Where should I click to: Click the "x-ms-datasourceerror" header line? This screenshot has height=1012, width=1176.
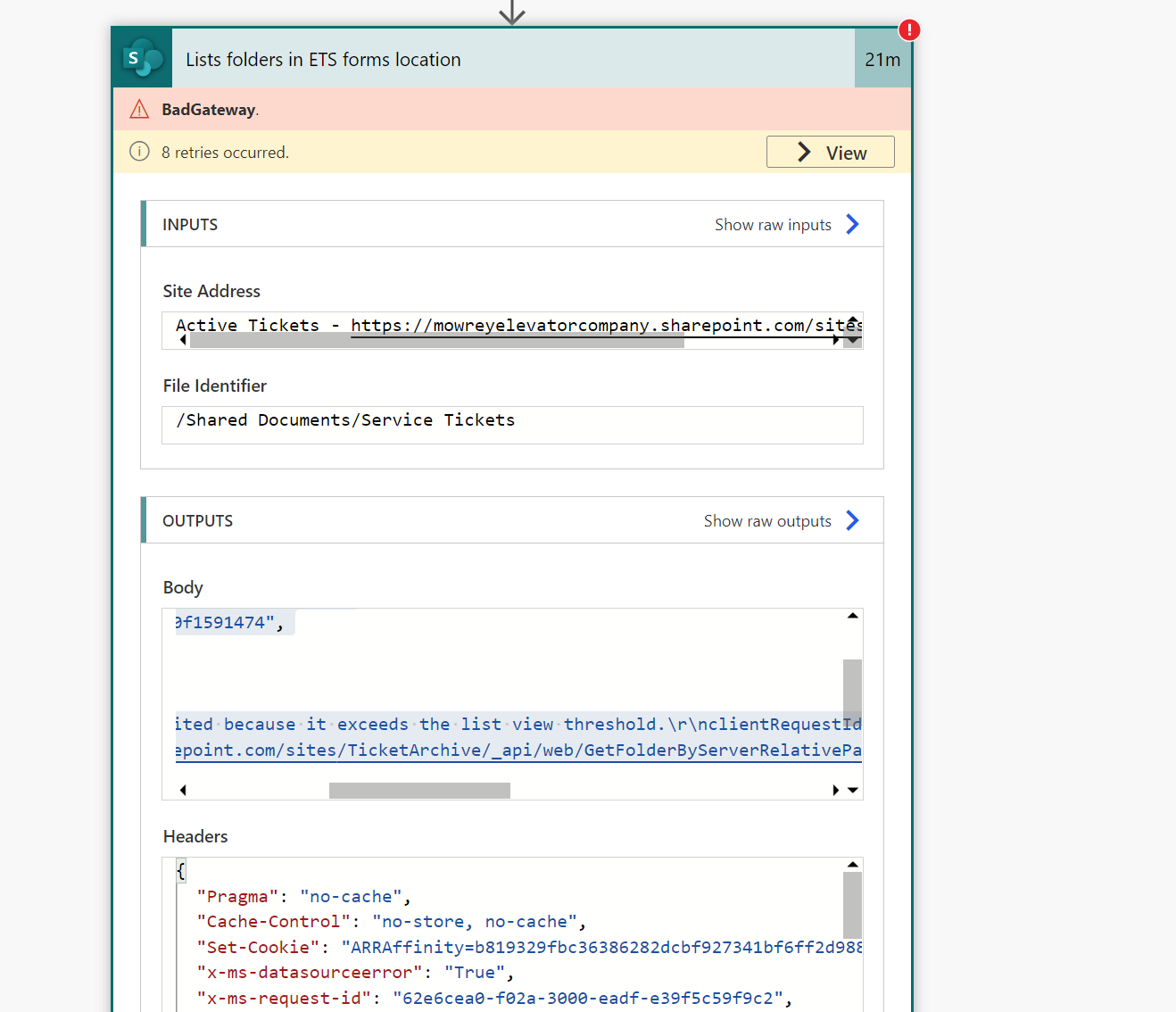[x=355, y=973]
